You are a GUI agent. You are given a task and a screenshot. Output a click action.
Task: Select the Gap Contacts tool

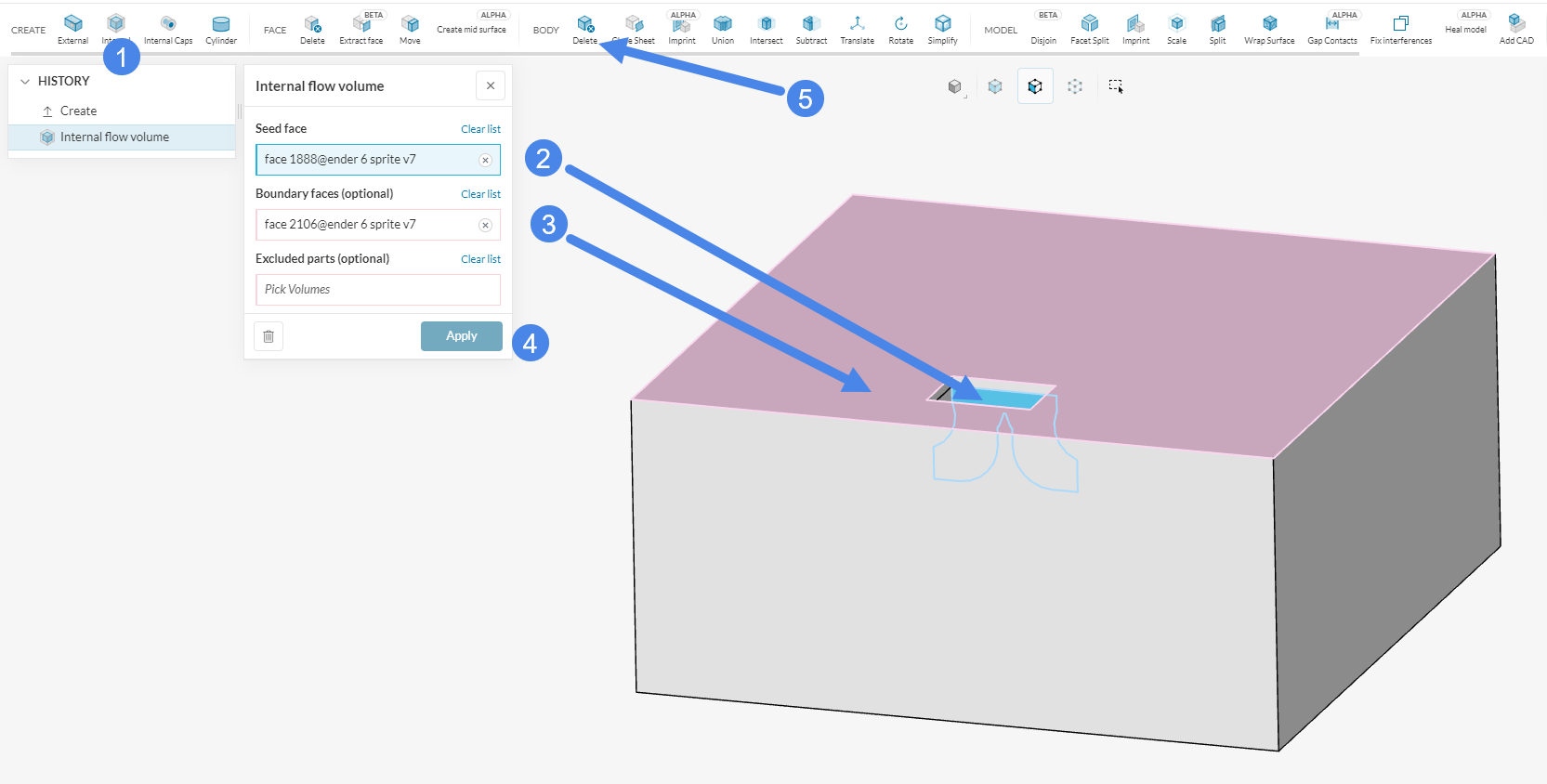click(1332, 29)
